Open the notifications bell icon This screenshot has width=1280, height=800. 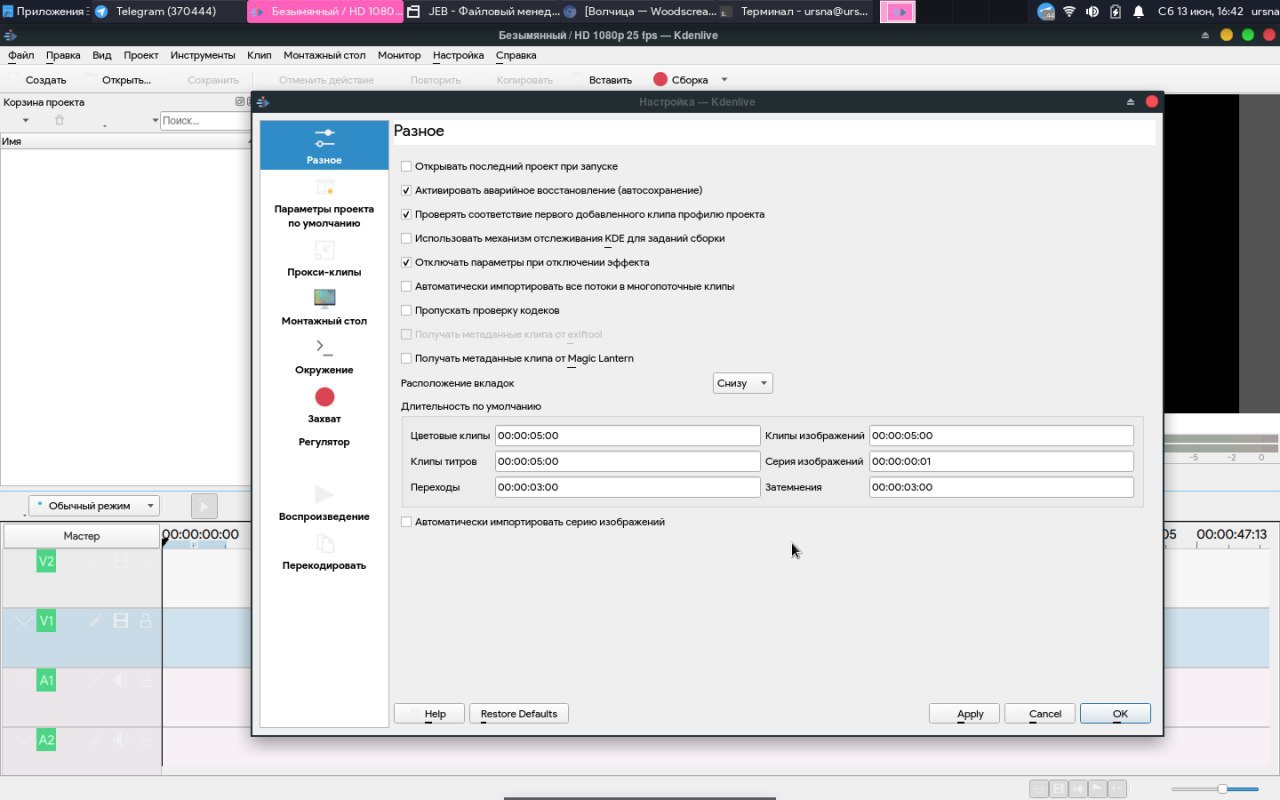click(x=1139, y=12)
